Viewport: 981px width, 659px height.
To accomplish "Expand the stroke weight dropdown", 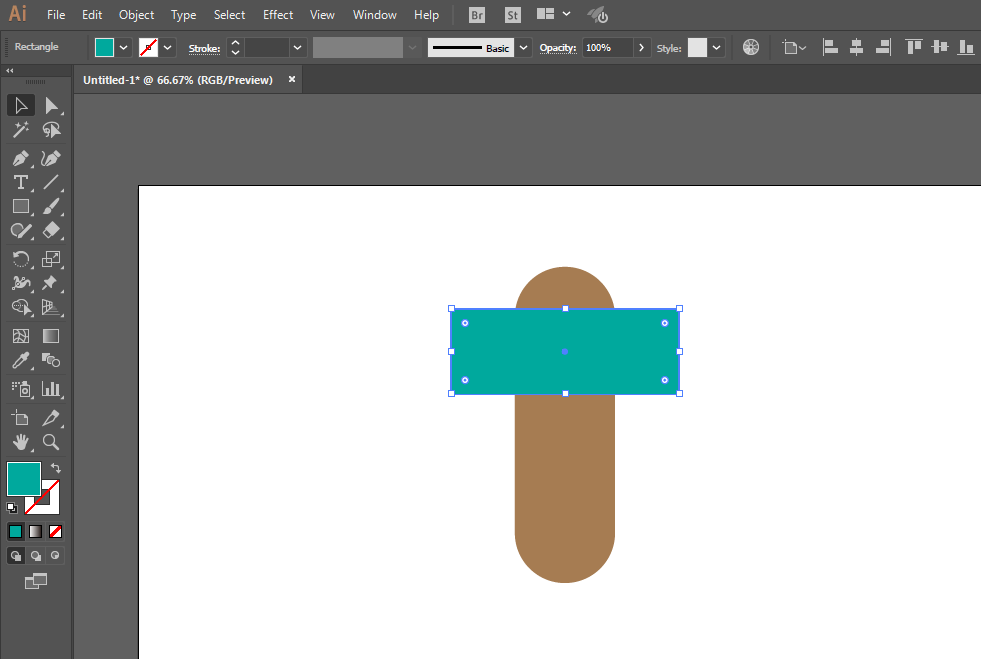I will coord(297,48).
